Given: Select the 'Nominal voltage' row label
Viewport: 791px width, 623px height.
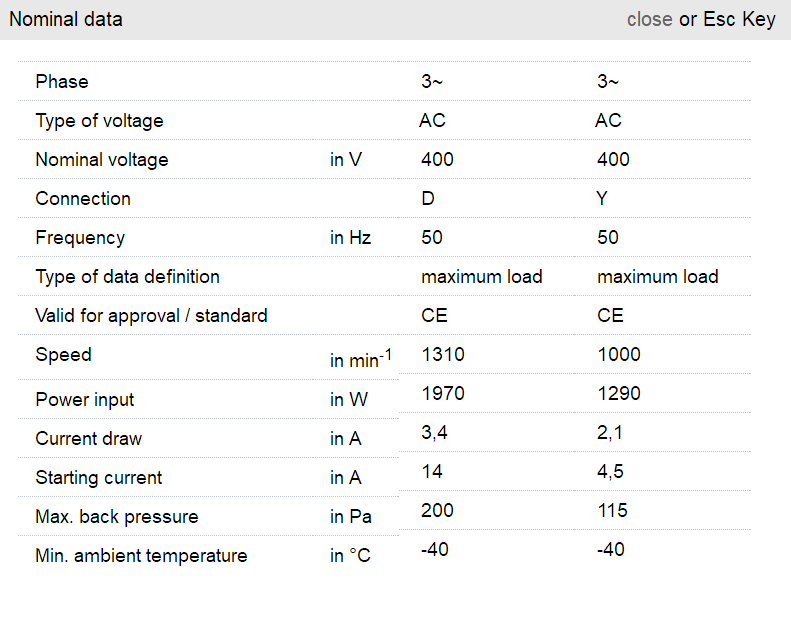Looking at the screenshot, I should pyautogui.click(x=102, y=160).
